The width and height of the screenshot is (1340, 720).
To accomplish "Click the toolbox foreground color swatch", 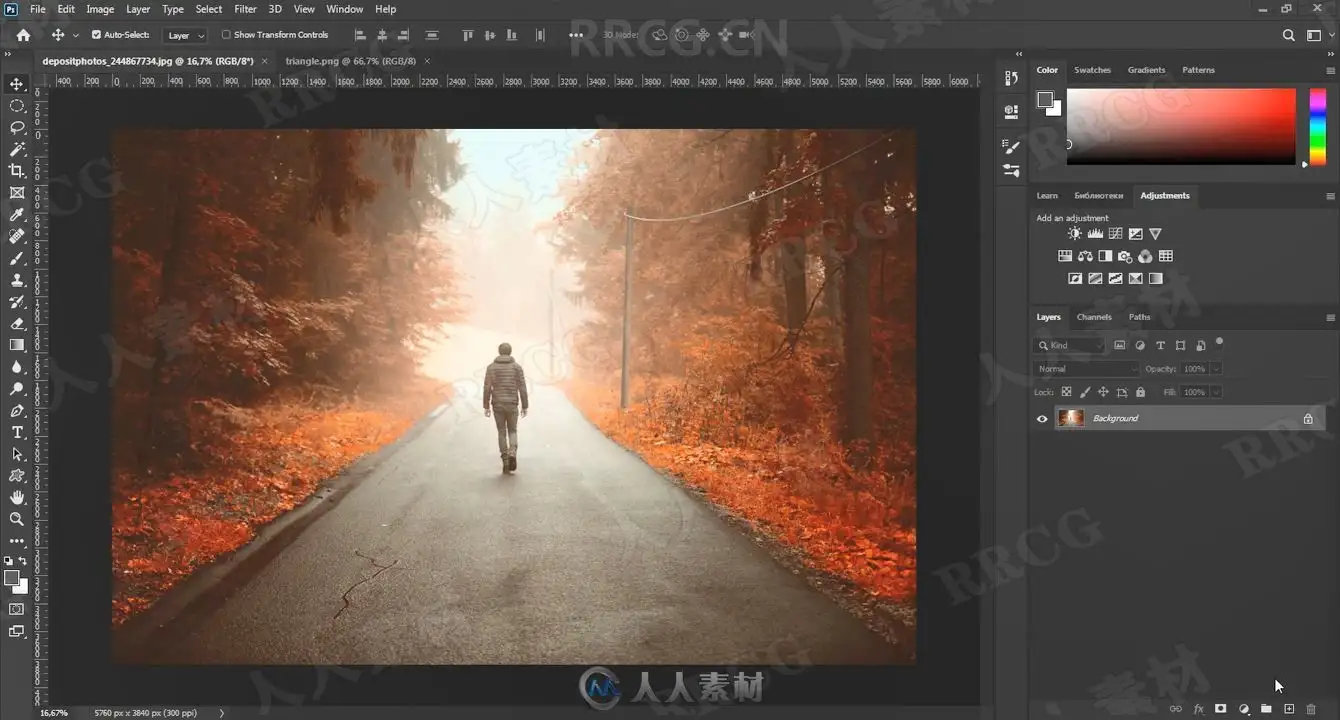I will (12, 578).
